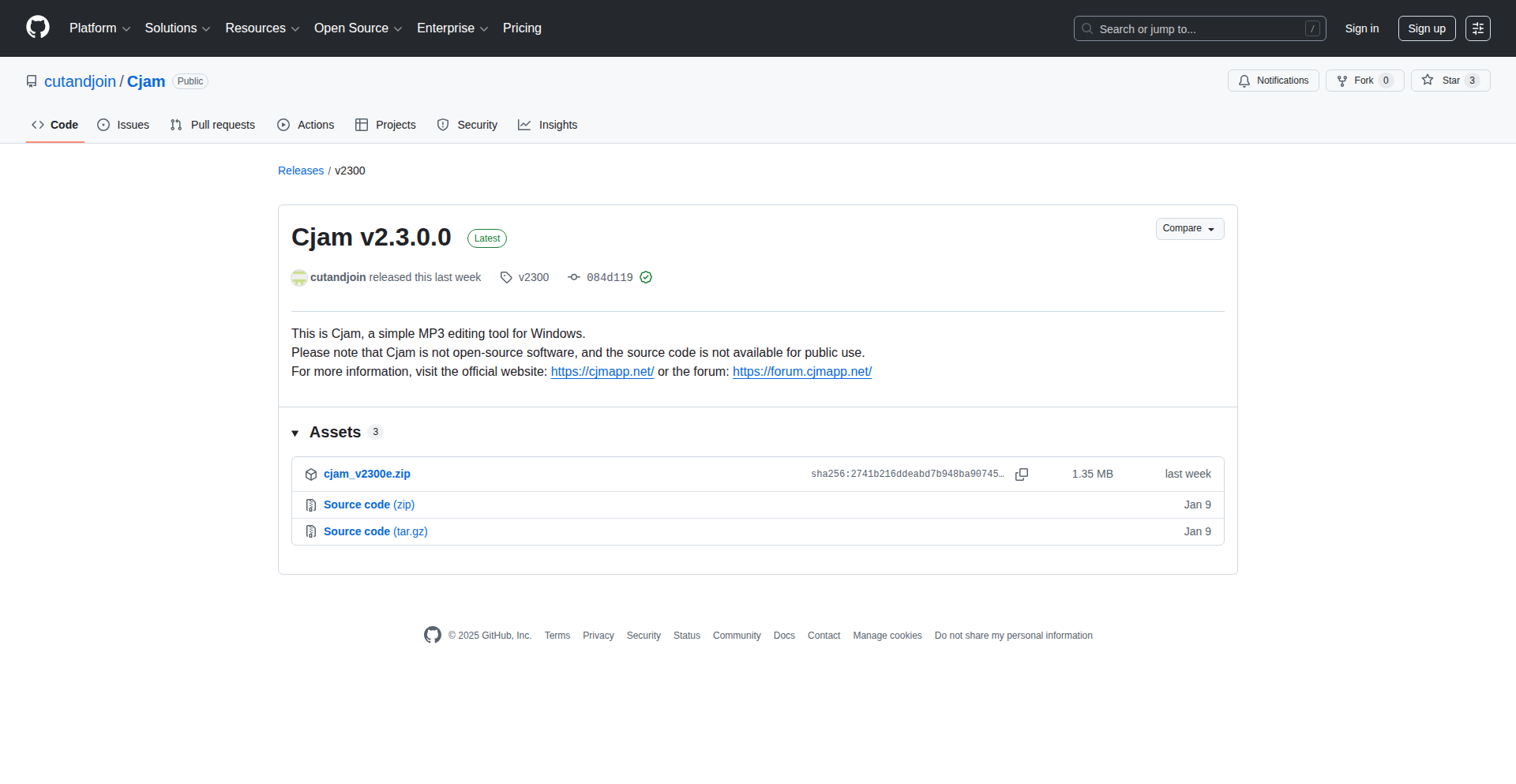
Task: Collapse the Assets section
Action: click(295, 433)
